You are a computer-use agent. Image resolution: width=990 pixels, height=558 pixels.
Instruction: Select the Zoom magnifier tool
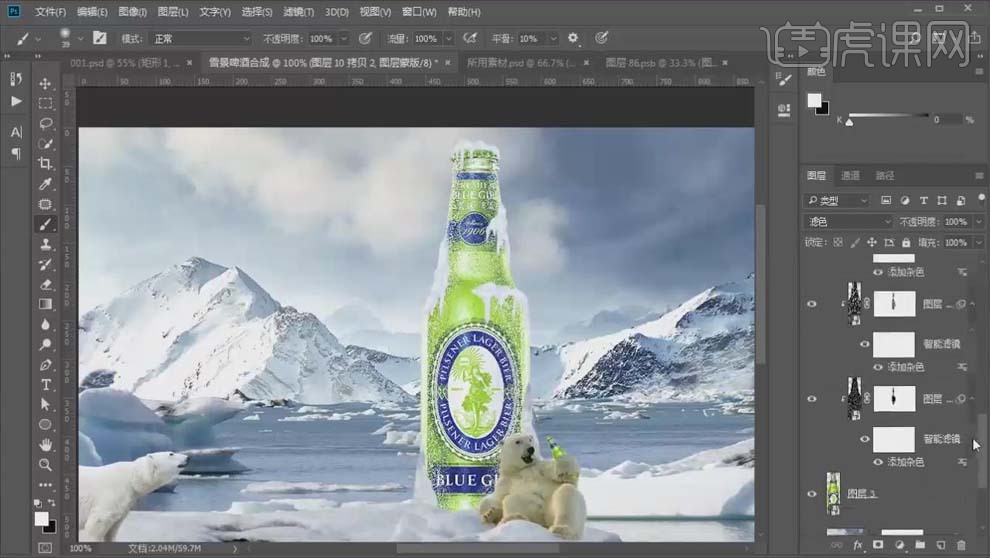tap(46, 465)
